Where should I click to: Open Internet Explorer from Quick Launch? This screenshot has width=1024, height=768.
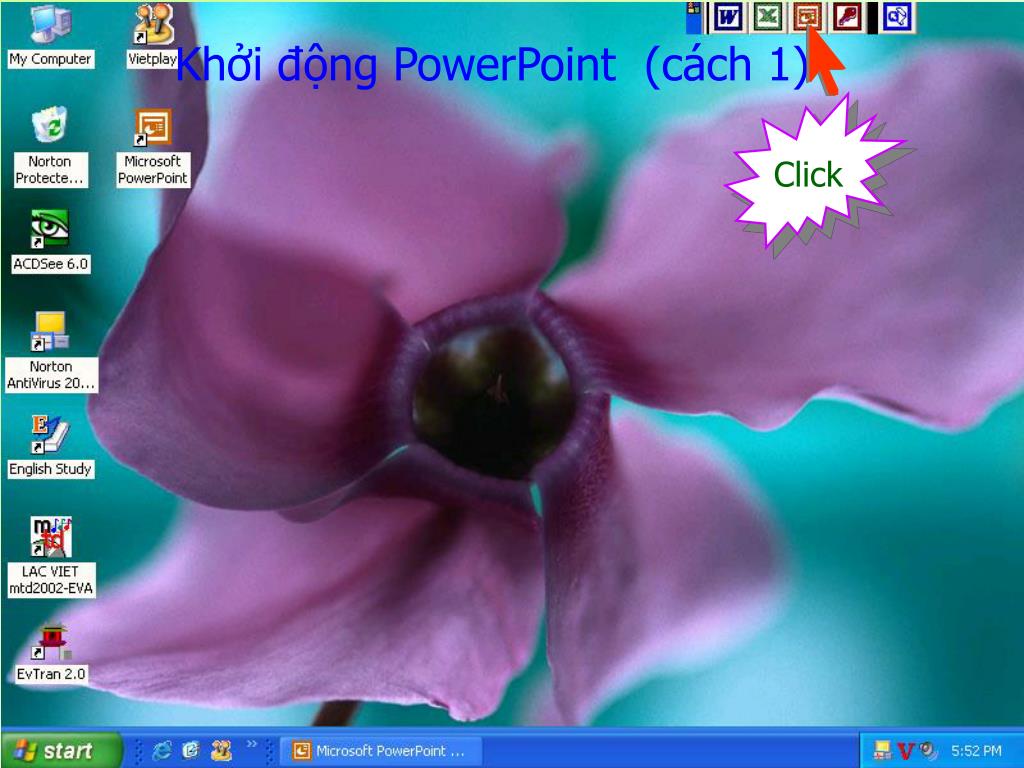(x=161, y=750)
